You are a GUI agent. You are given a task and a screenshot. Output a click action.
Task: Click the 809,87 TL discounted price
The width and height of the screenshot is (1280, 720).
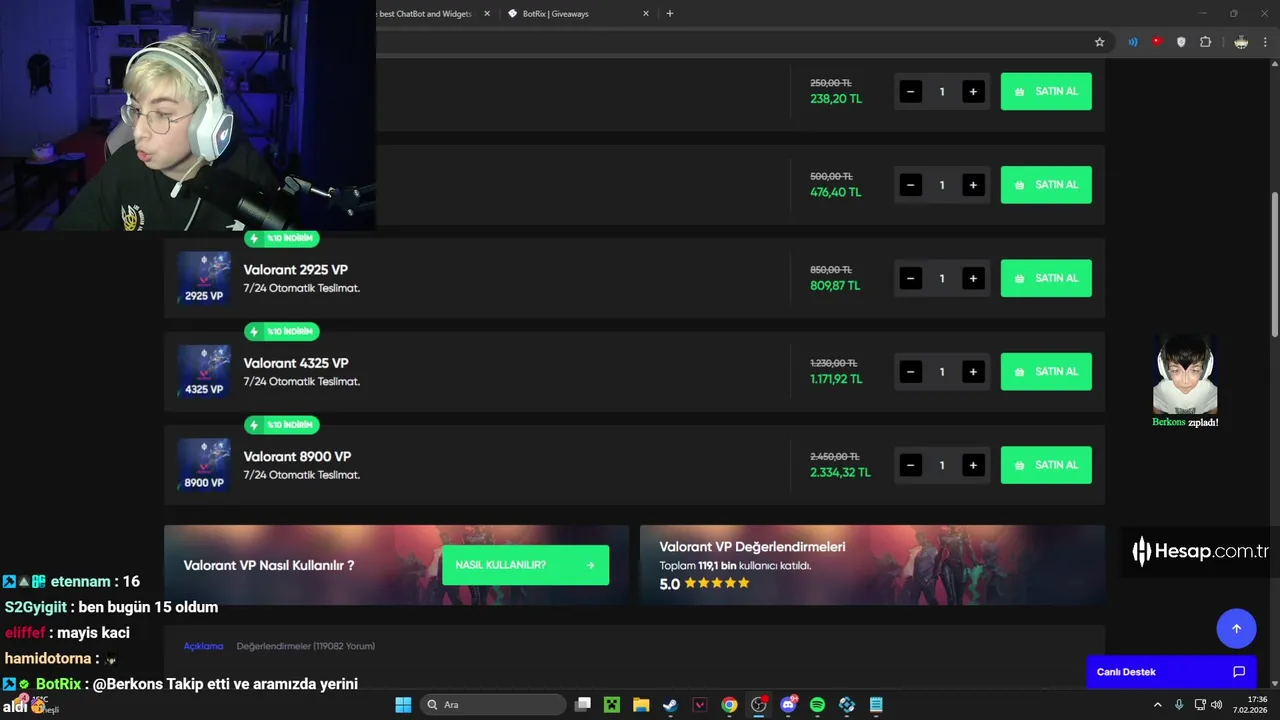(x=835, y=286)
